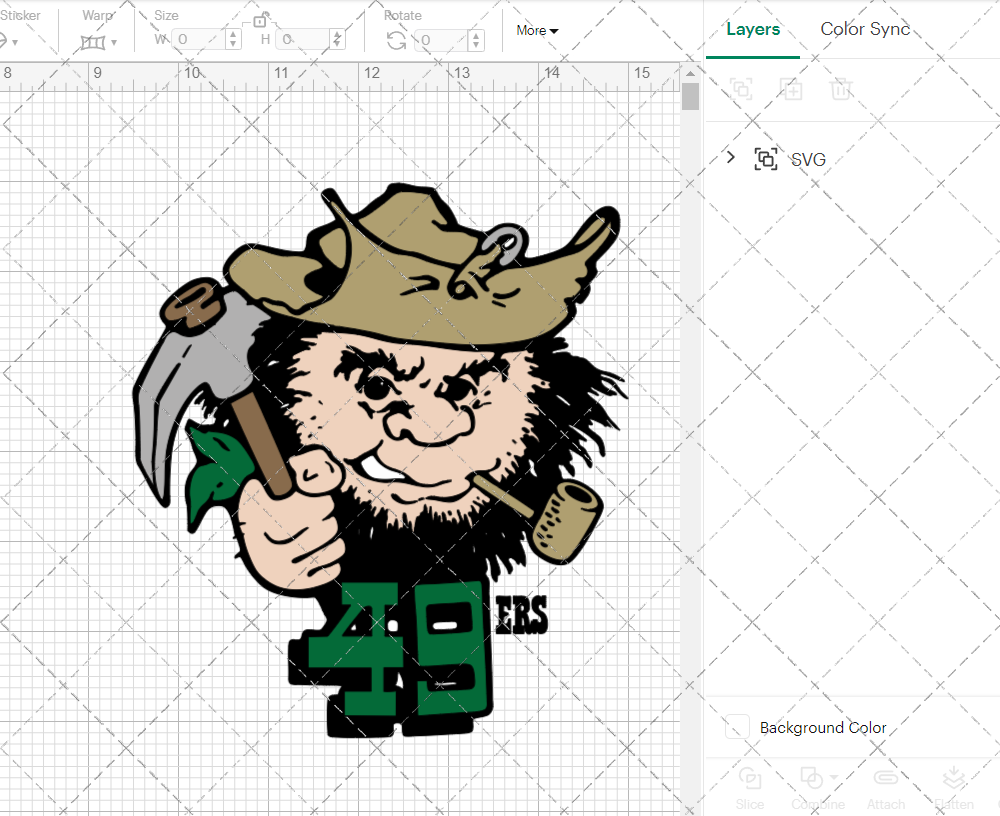Switch to the Layers tab
The height and width of the screenshot is (816, 1000).
click(753, 29)
